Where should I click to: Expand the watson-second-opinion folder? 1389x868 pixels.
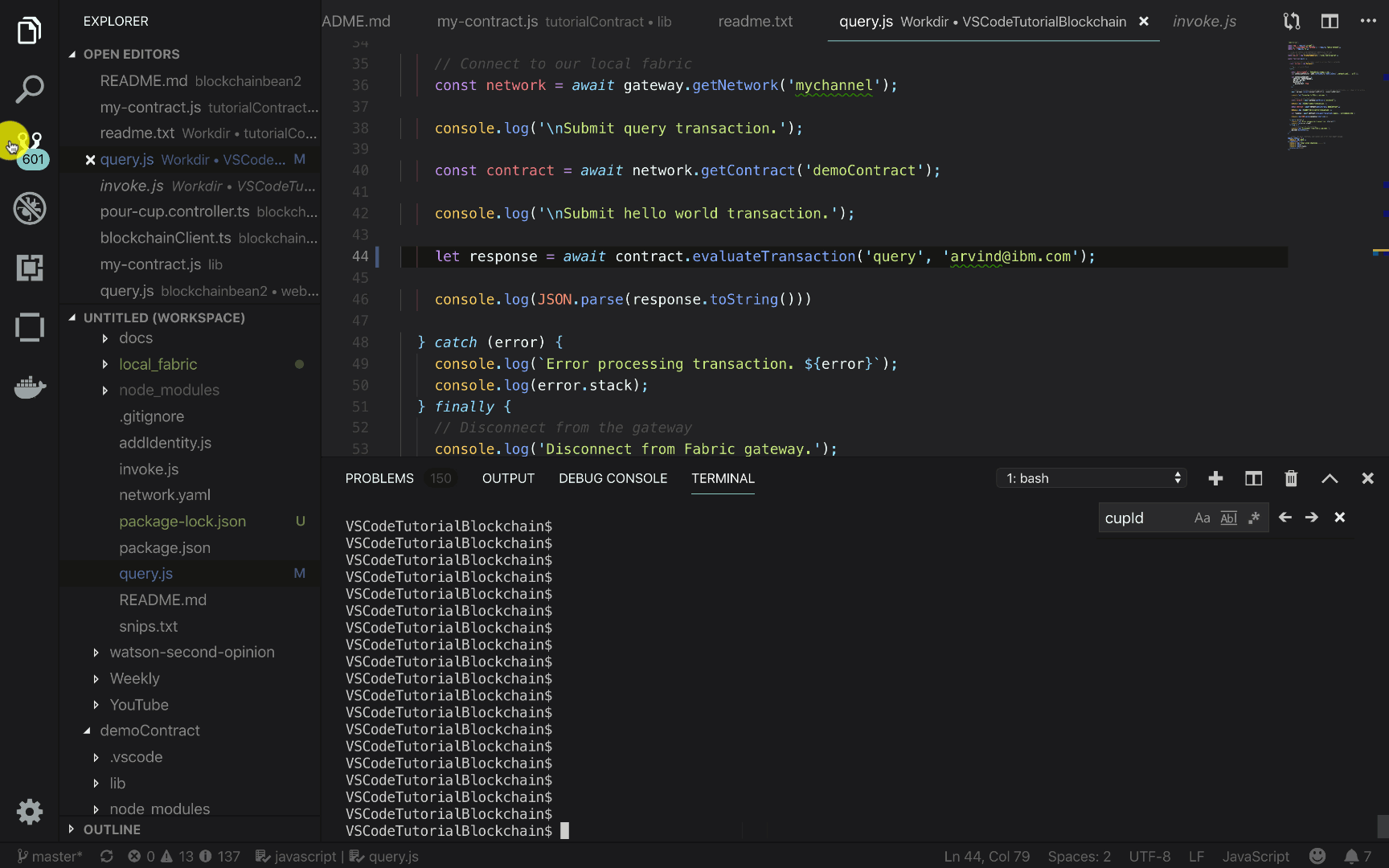pyautogui.click(x=191, y=652)
